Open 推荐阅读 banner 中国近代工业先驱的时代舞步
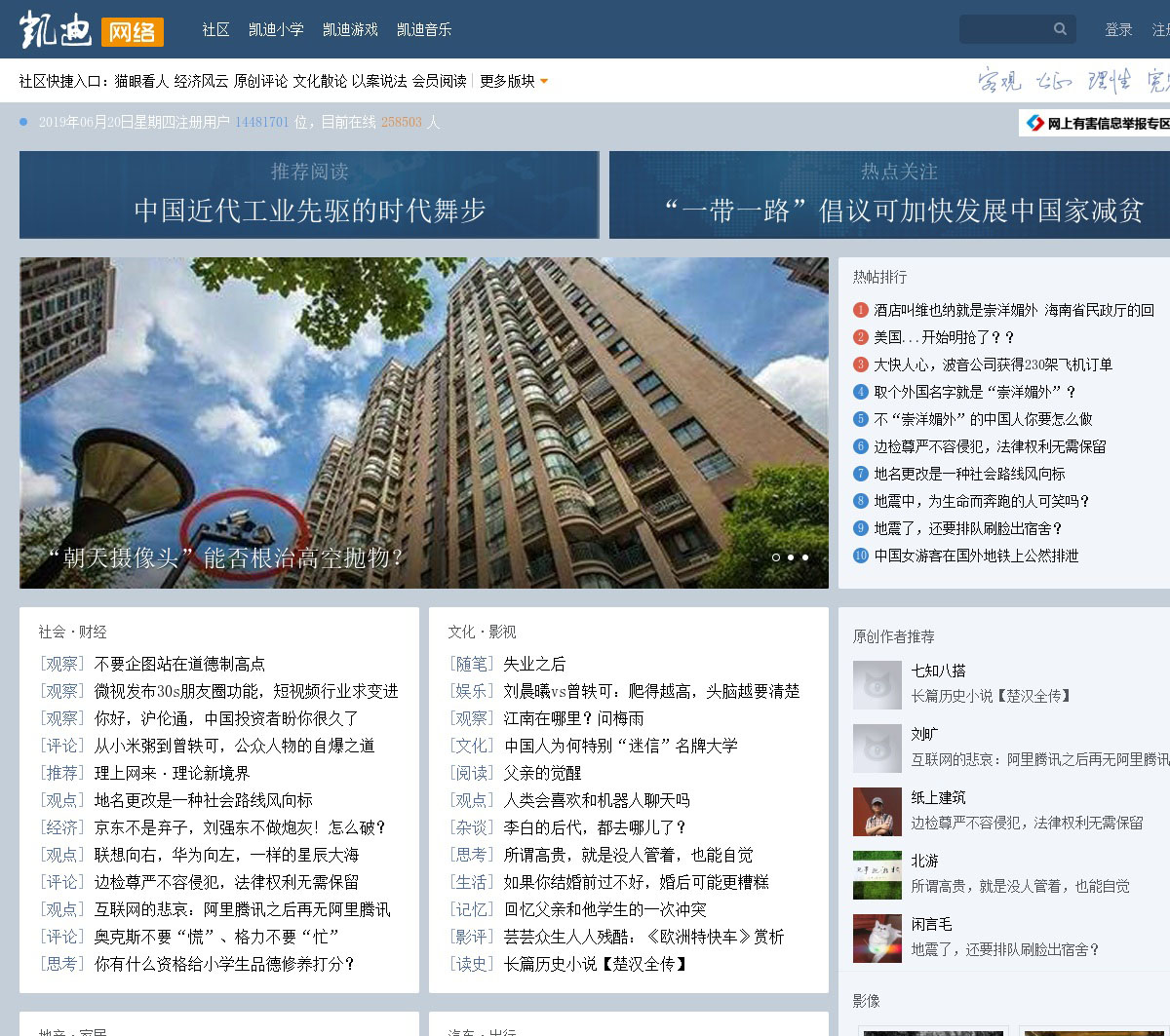Image resolution: width=1170 pixels, height=1036 pixels. point(309,195)
